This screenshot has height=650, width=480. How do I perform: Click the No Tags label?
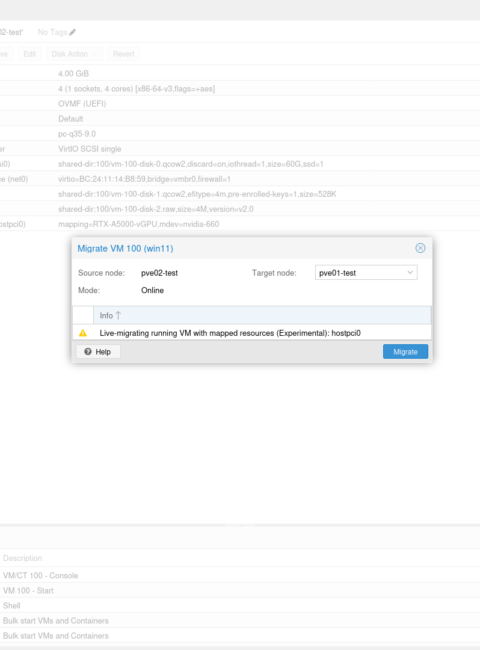click(52, 32)
